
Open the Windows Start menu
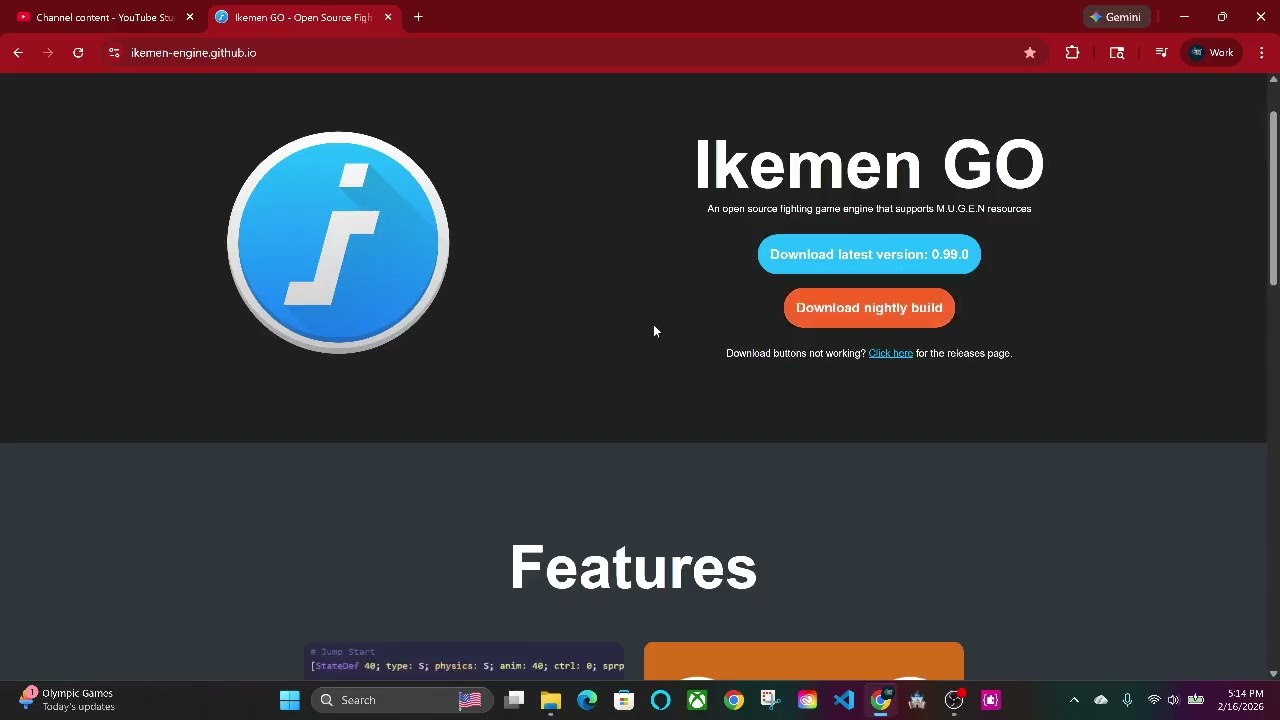(290, 700)
